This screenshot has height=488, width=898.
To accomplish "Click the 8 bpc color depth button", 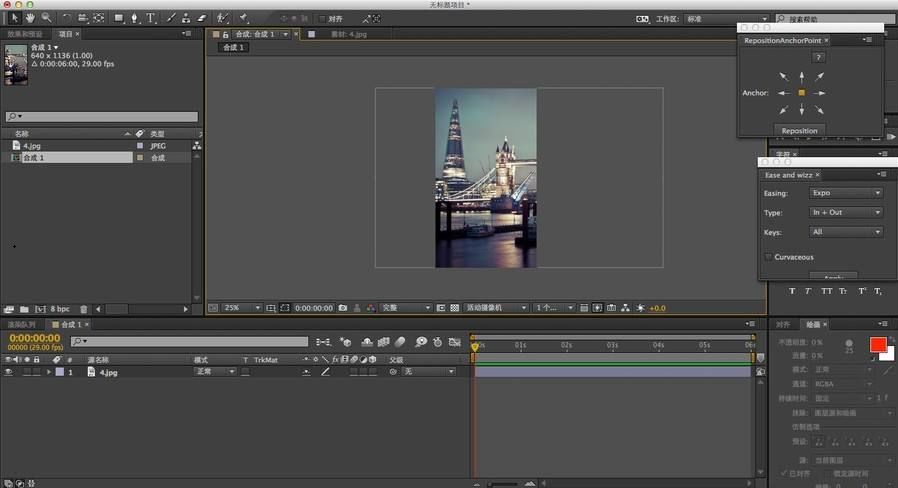I will 60,309.
